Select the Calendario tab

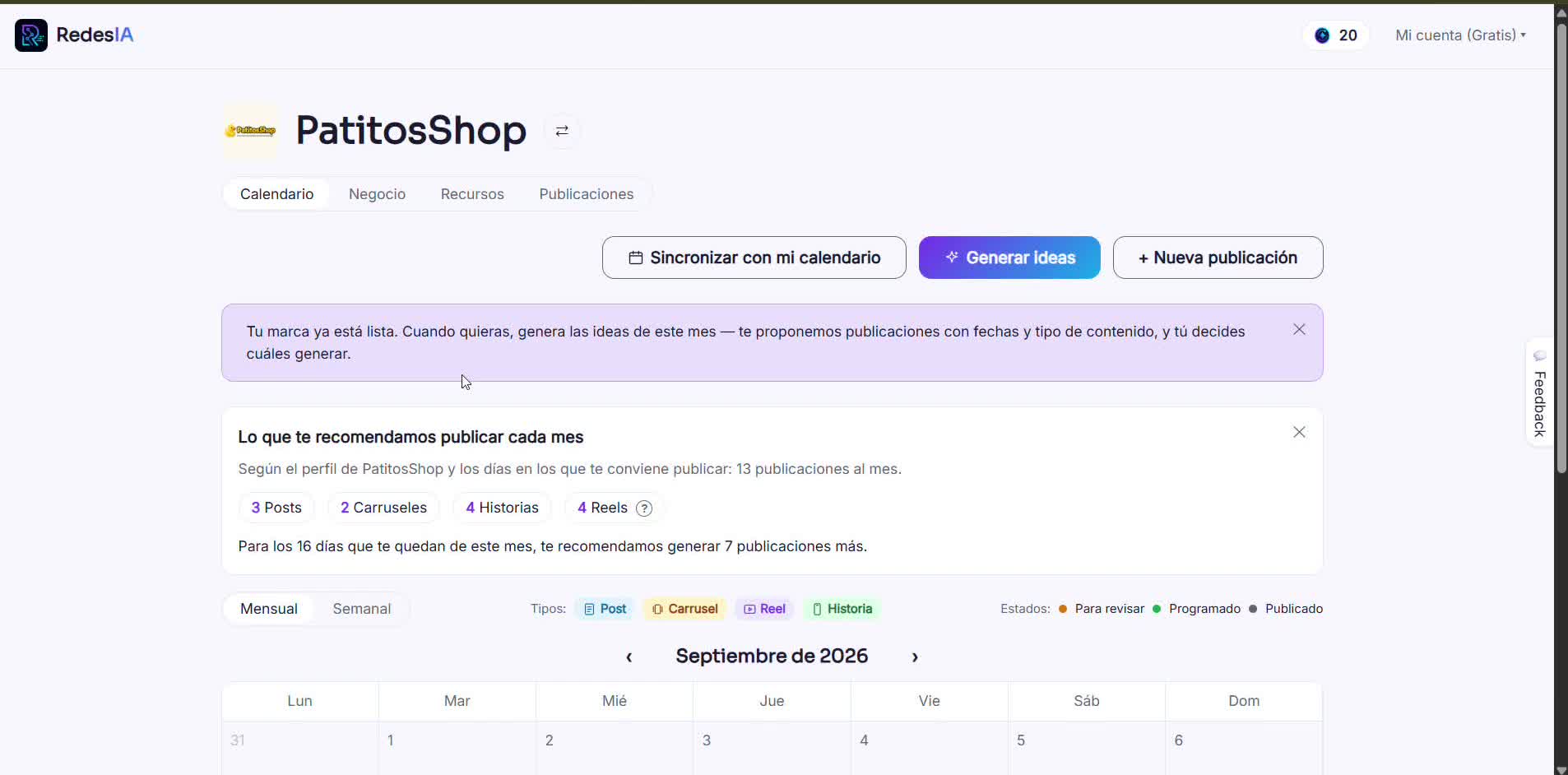(x=276, y=194)
